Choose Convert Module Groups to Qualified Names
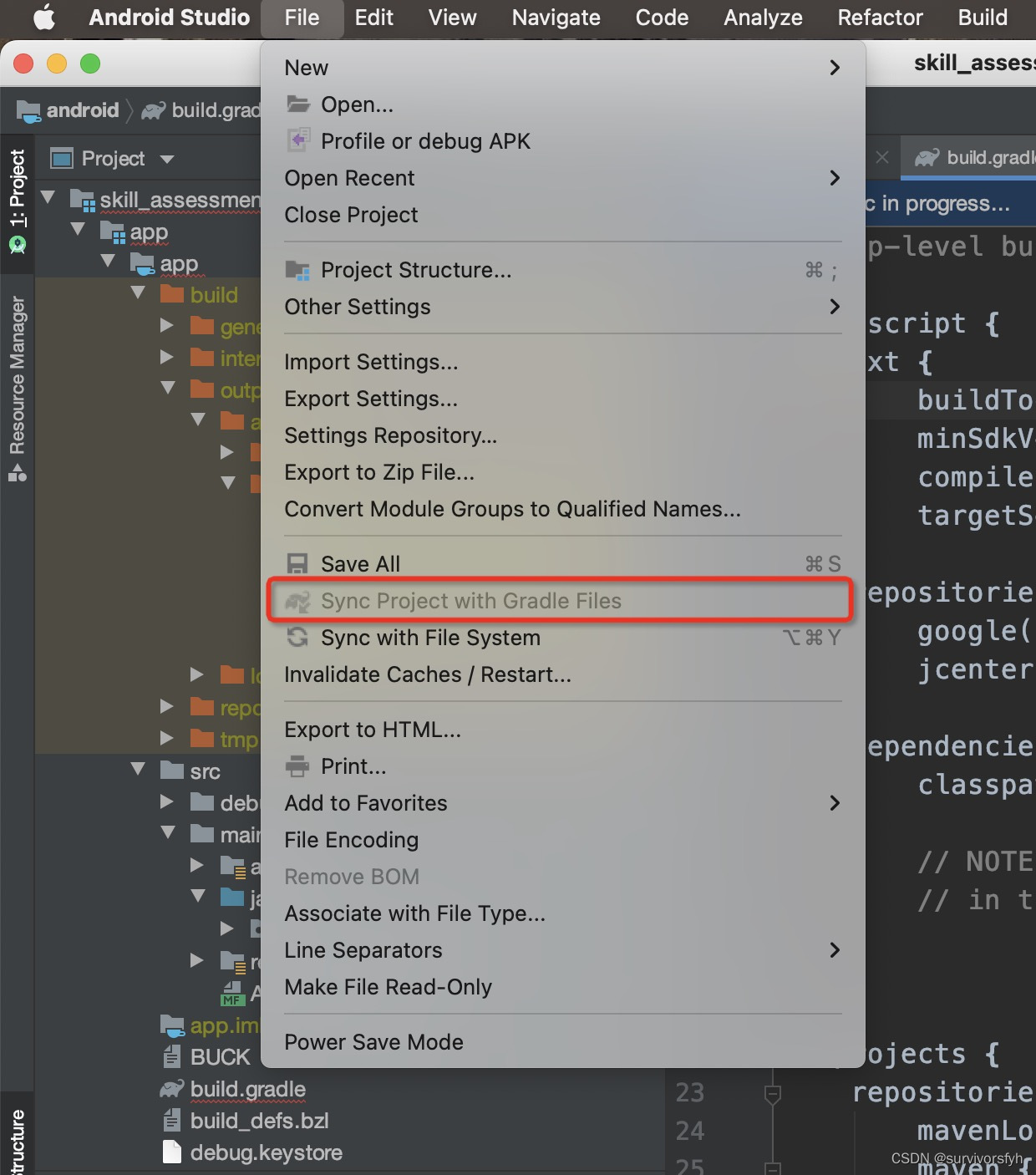Image resolution: width=1036 pixels, height=1175 pixels. coord(562,509)
